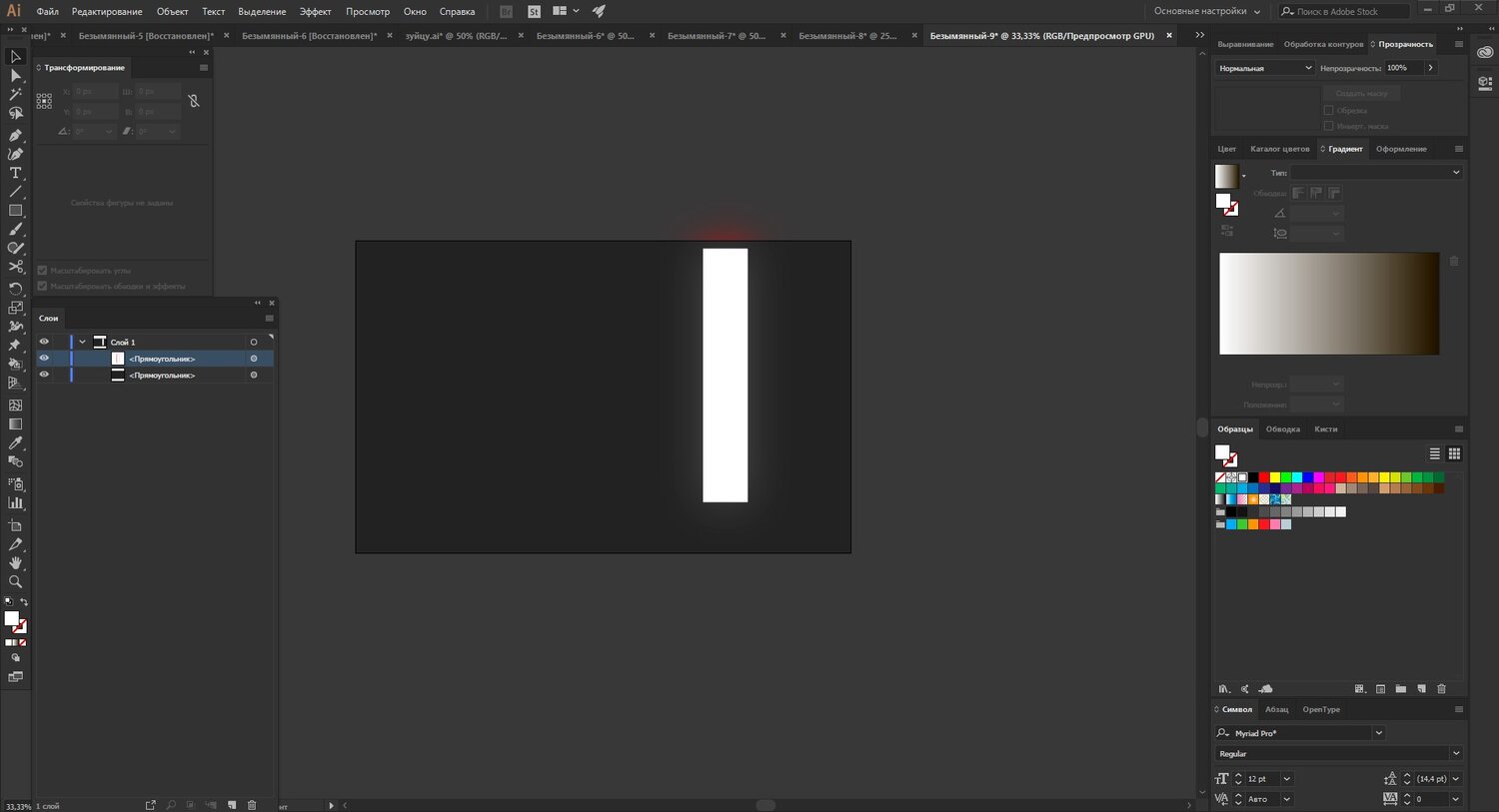Pick the Eyedropper tool
The width and height of the screenshot is (1499, 812).
coord(15,443)
